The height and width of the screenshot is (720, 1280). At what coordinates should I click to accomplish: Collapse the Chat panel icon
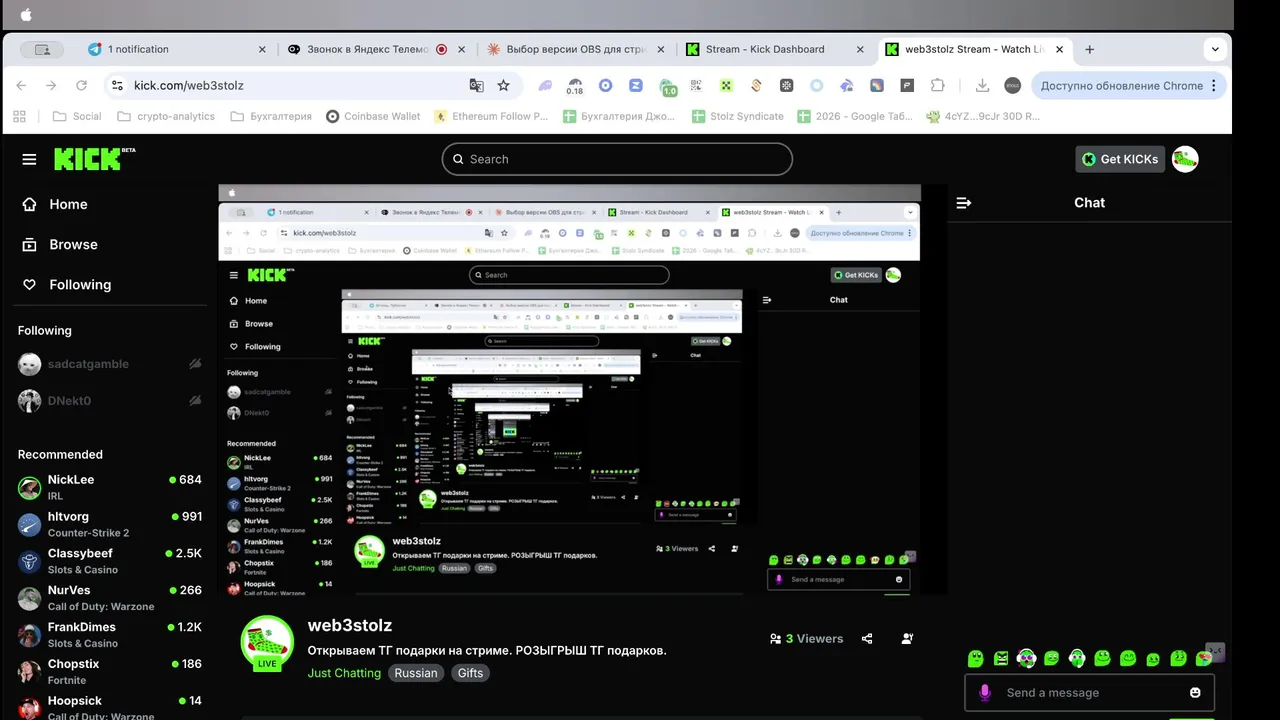[x=964, y=203]
